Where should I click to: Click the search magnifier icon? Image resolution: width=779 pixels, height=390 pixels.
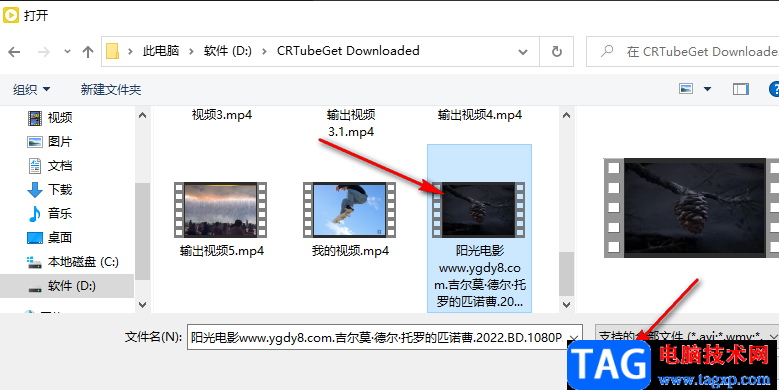[x=607, y=51]
